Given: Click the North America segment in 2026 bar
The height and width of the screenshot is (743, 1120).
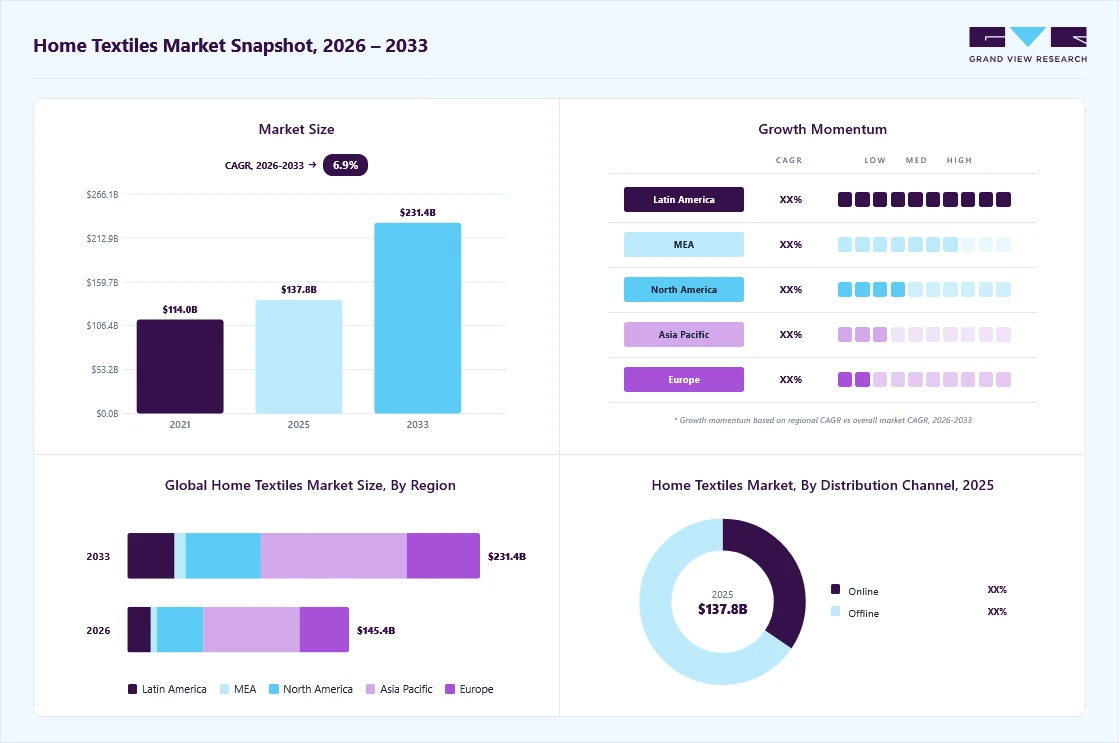Looking at the screenshot, I should 180,629.
